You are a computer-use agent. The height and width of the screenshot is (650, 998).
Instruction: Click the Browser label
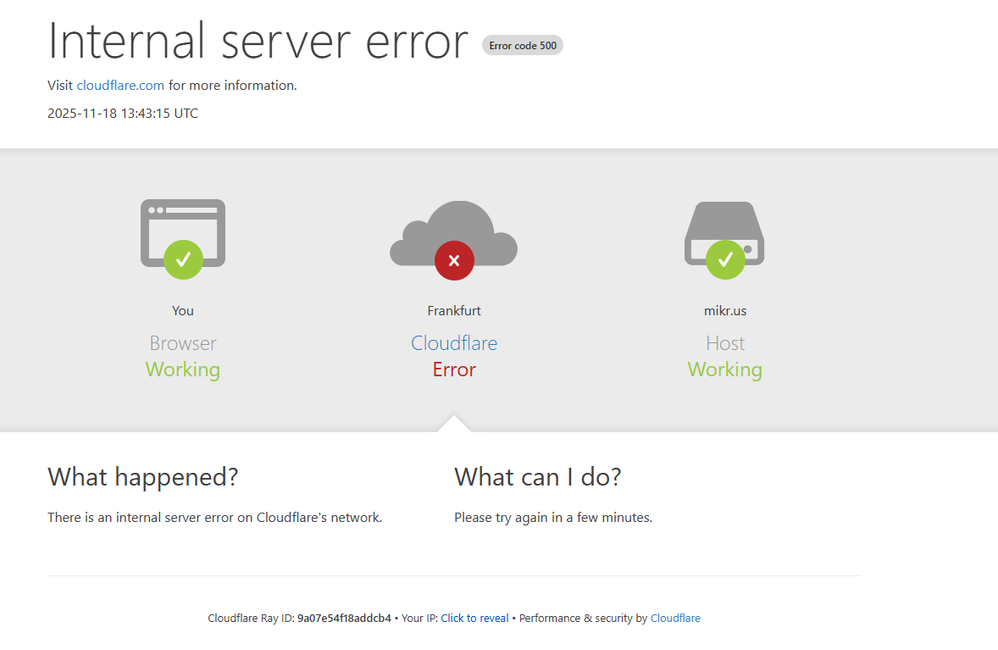[183, 343]
